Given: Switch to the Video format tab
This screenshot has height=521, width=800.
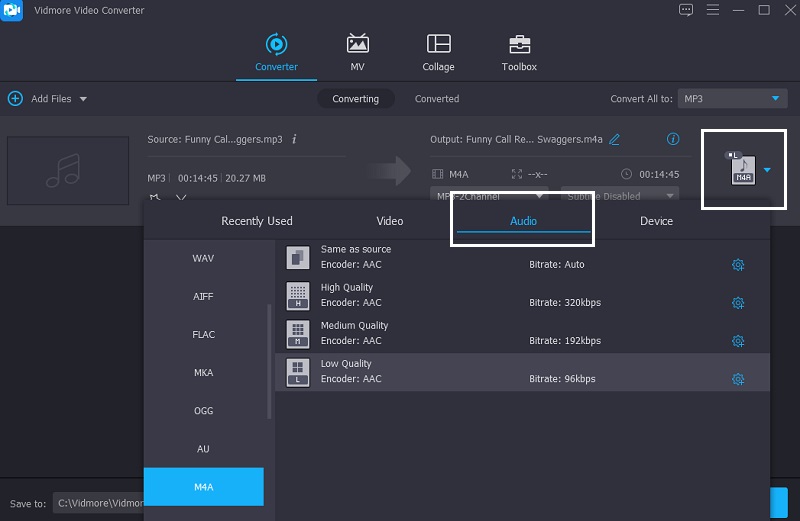Looking at the screenshot, I should pos(389,221).
